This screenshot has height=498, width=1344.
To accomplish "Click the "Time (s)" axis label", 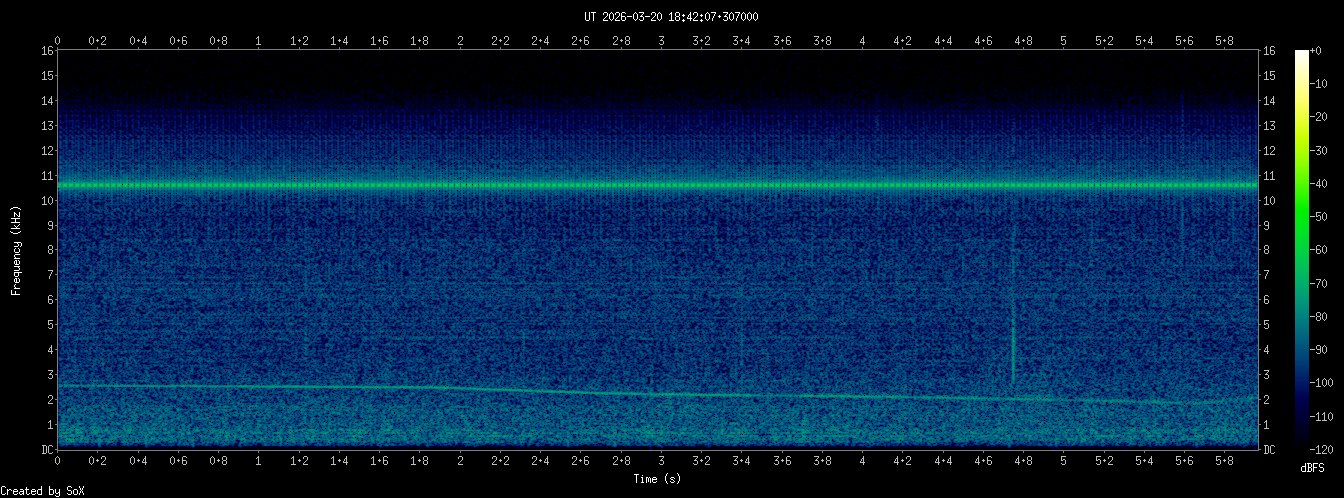I will pyautogui.click(x=658, y=479).
